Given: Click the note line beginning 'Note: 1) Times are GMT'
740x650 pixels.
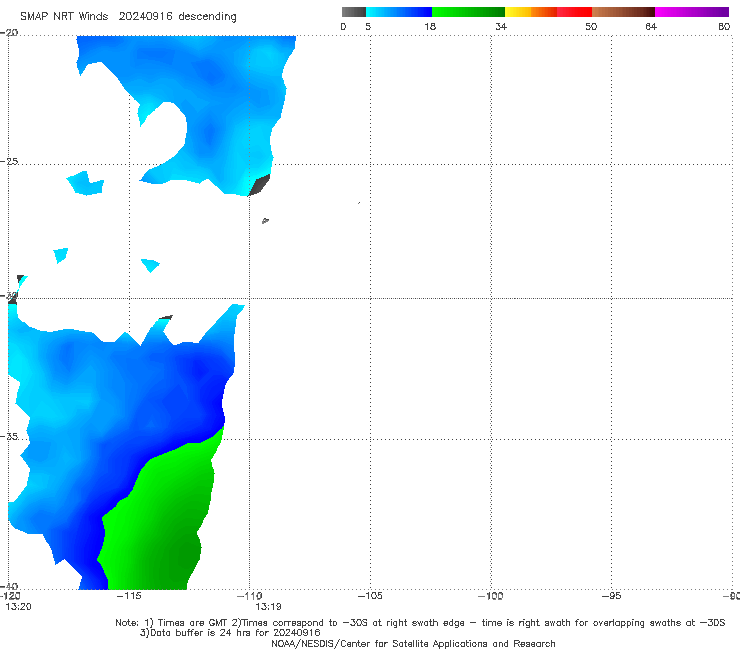Looking at the screenshot, I should (x=420, y=623).
